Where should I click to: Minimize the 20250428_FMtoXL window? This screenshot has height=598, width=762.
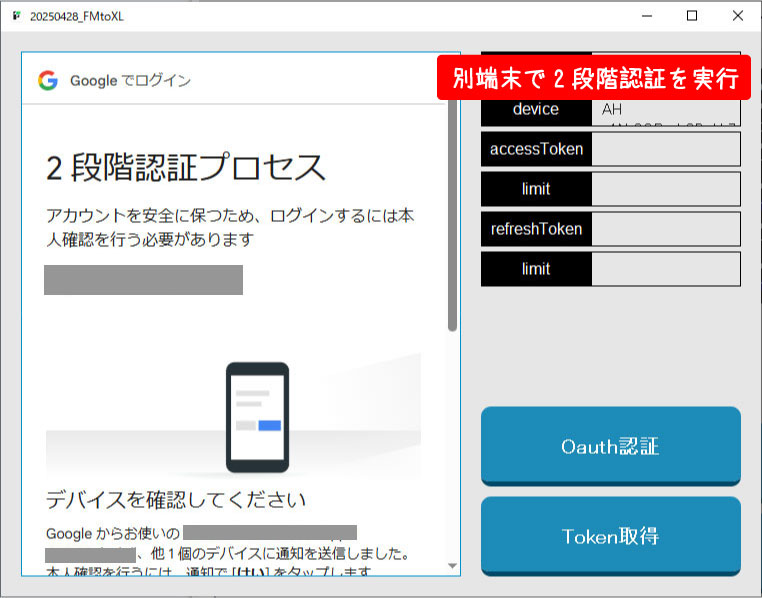tap(647, 16)
